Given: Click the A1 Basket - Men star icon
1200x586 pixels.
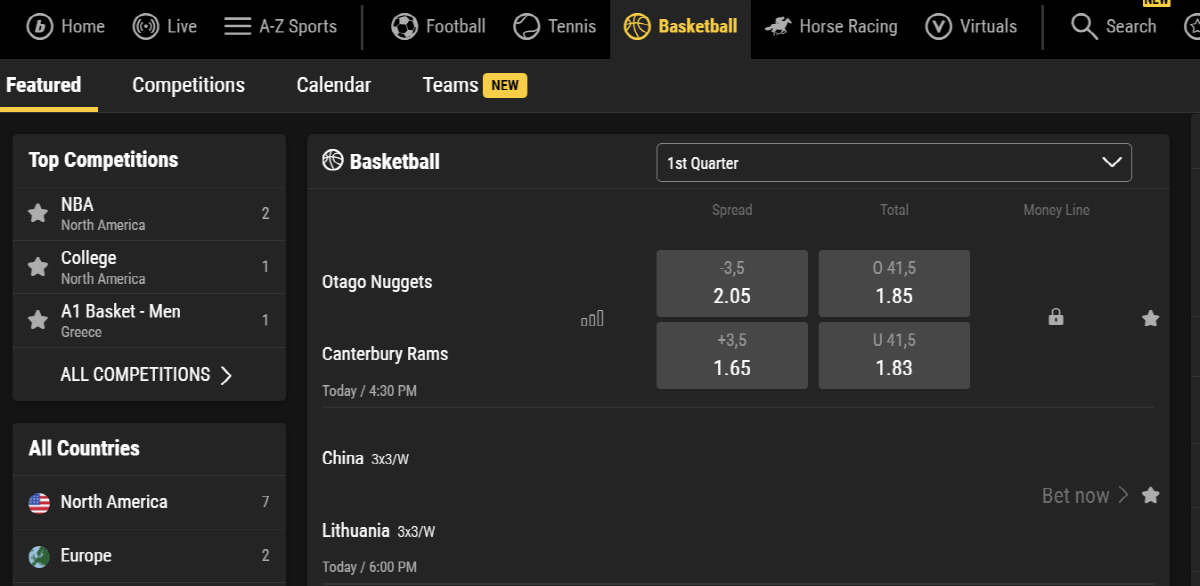Looking at the screenshot, I should [38, 320].
